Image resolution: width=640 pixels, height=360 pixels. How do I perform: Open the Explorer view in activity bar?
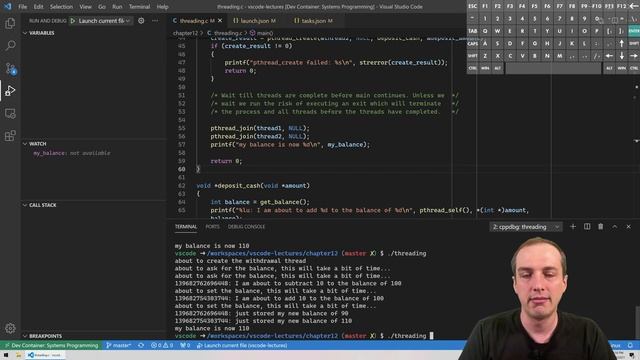pos(10,23)
